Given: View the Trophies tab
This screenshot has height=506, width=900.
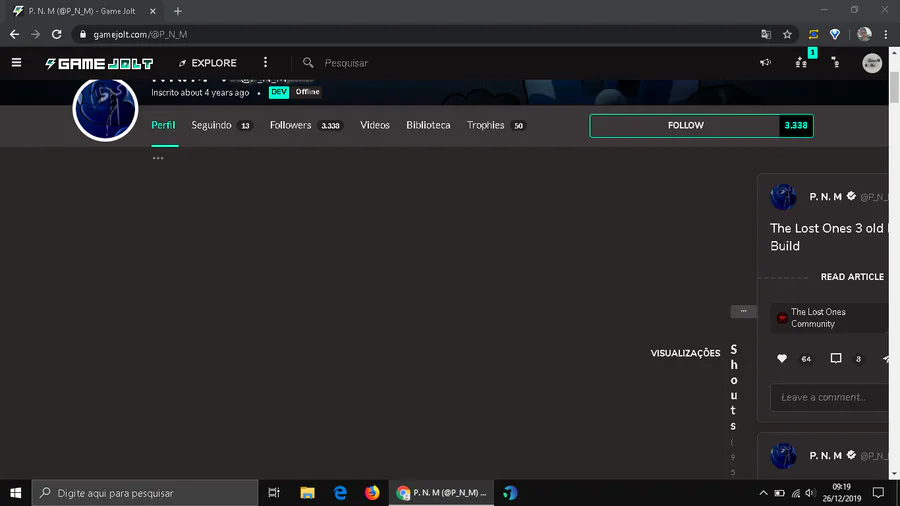Looking at the screenshot, I should click(x=496, y=125).
